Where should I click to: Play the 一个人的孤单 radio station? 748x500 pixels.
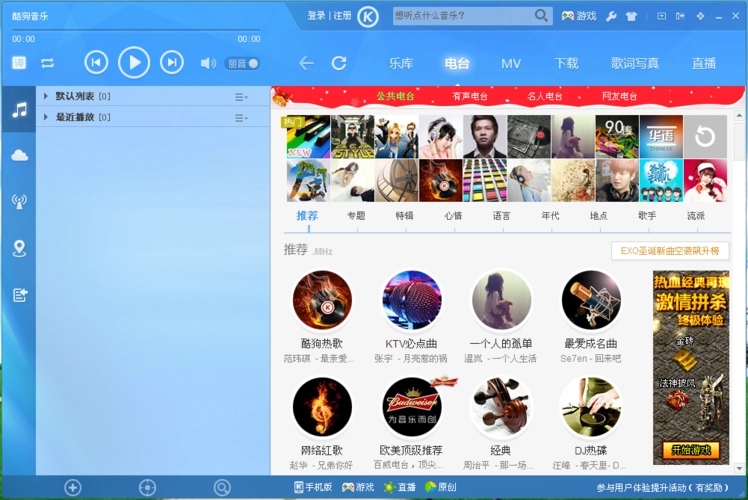point(501,301)
